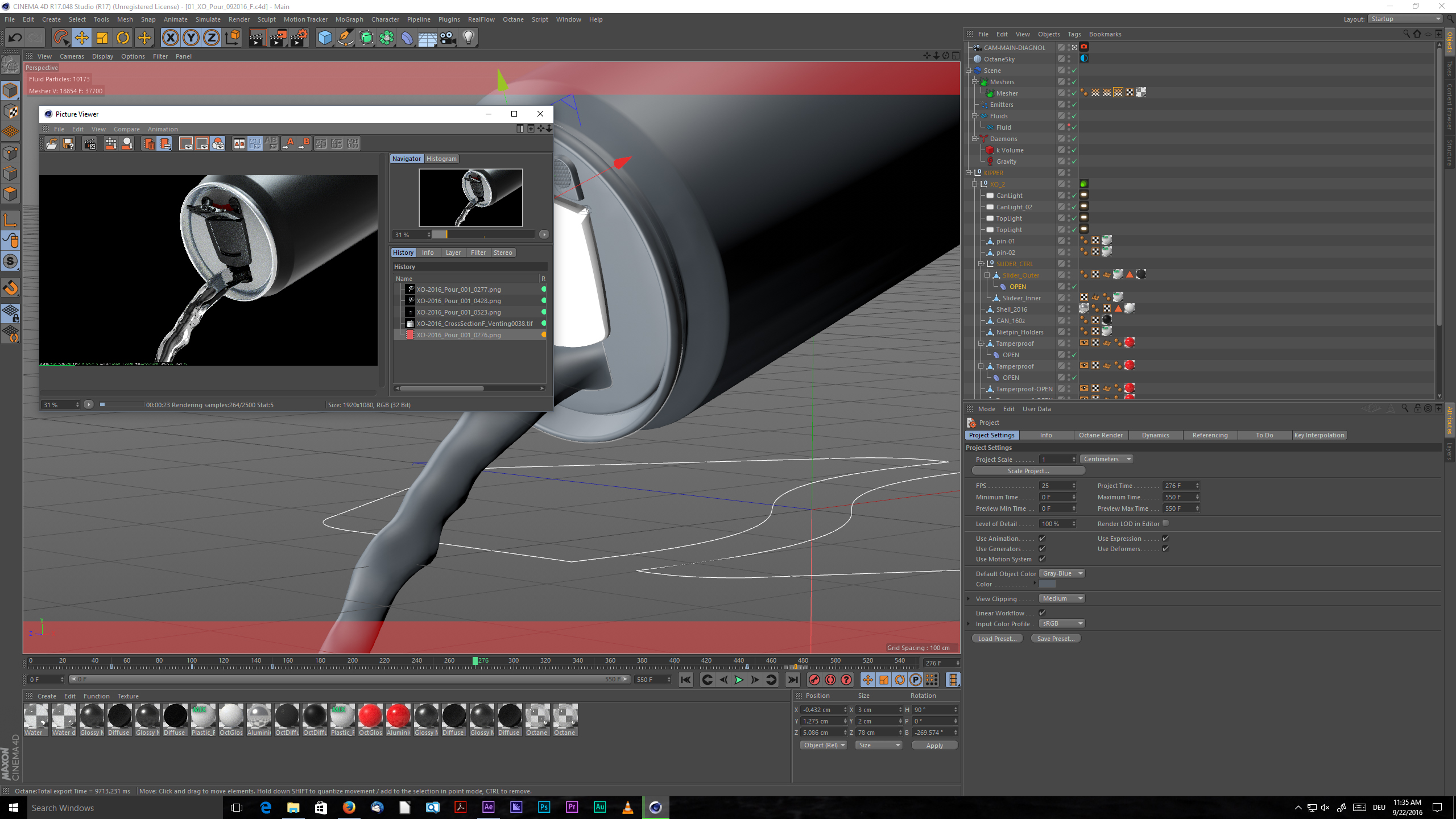Screen dimensions: 1456x819
Task: Disable the Use Animation checkbox
Action: (1042, 538)
